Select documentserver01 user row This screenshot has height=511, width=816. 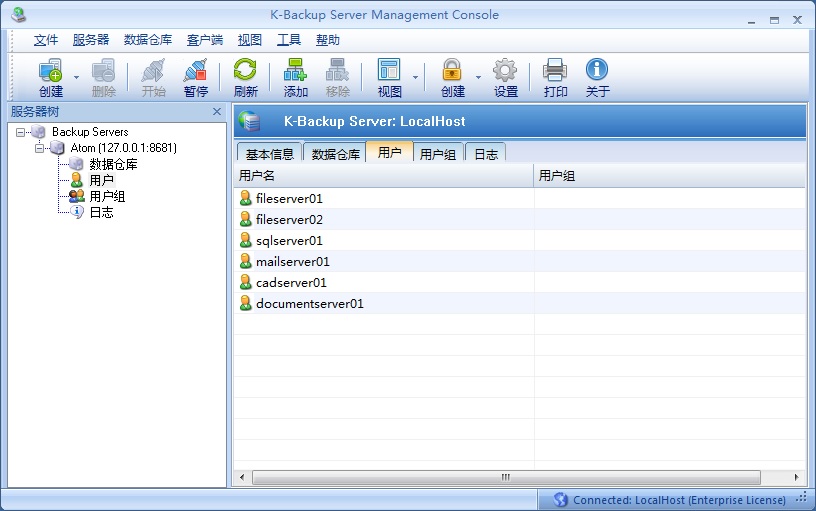(x=520, y=303)
